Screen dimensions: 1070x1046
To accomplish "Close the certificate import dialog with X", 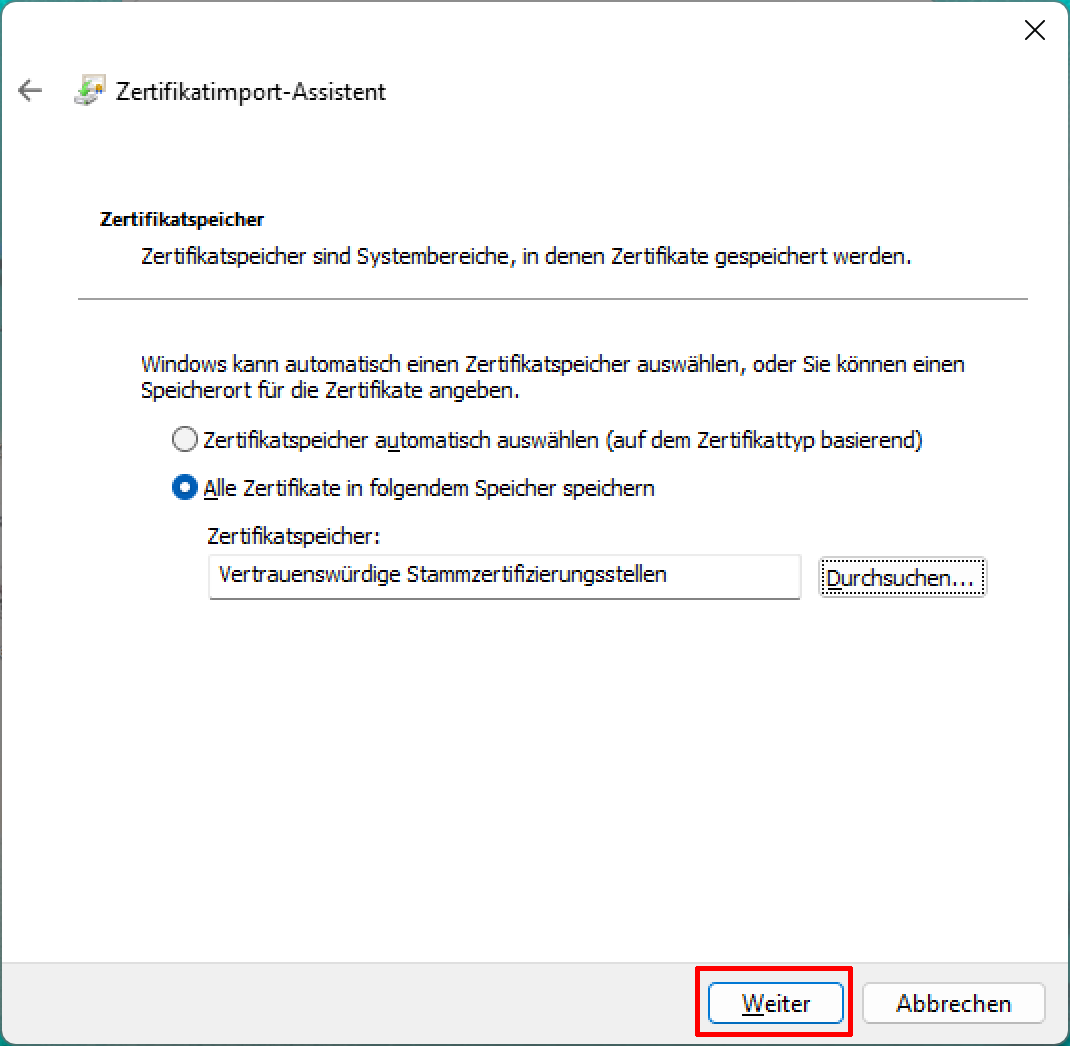I will (x=1035, y=30).
